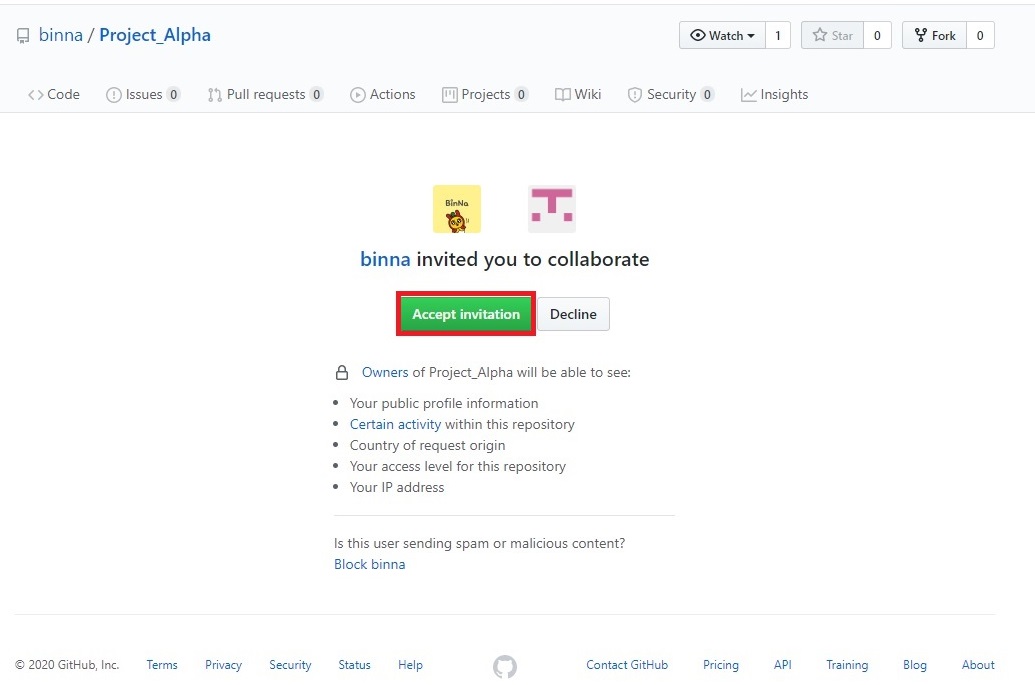
Task: Click the star count 0
Action: point(877,36)
